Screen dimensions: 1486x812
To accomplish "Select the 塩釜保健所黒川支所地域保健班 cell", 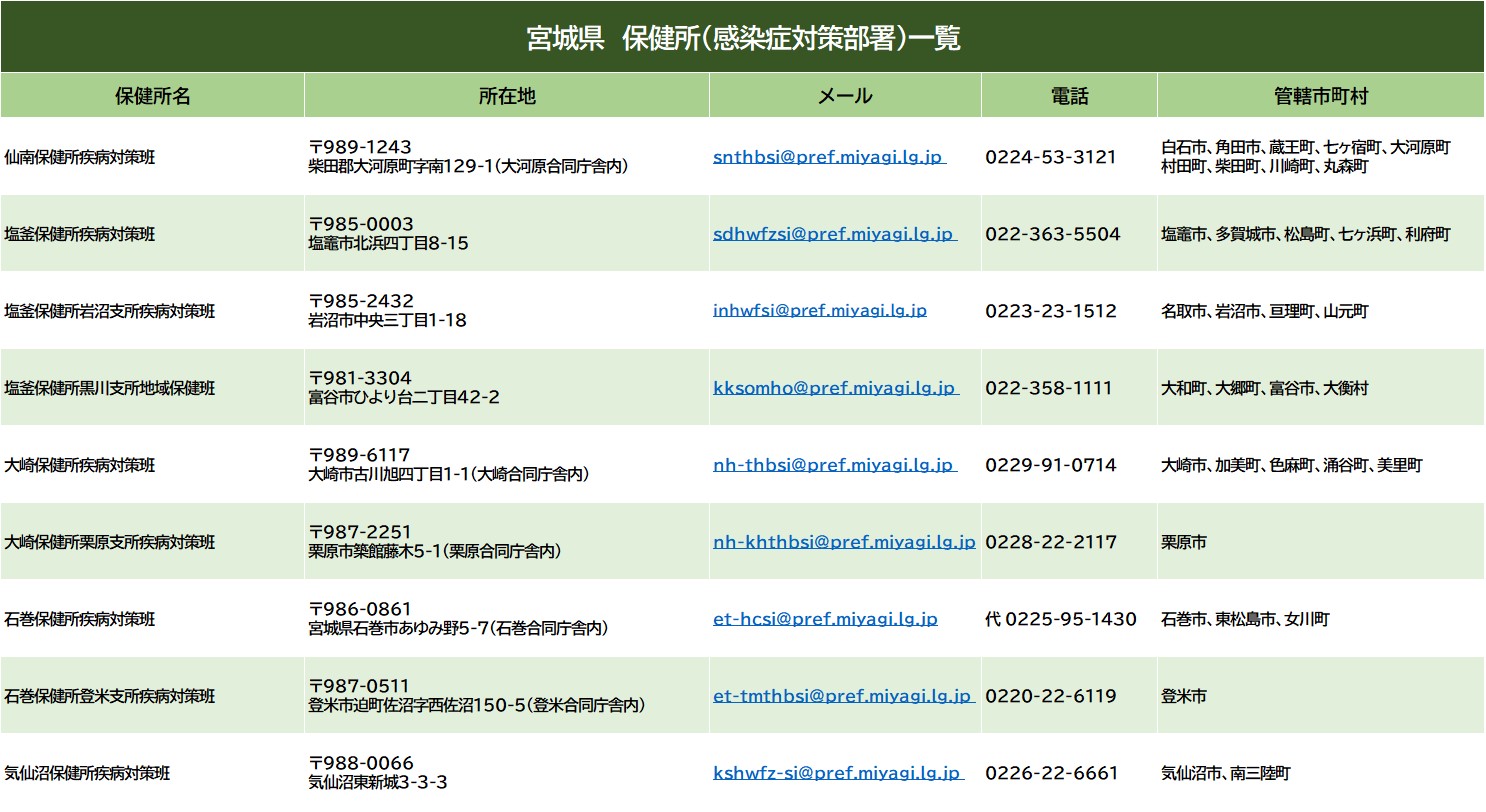I will click(152, 388).
